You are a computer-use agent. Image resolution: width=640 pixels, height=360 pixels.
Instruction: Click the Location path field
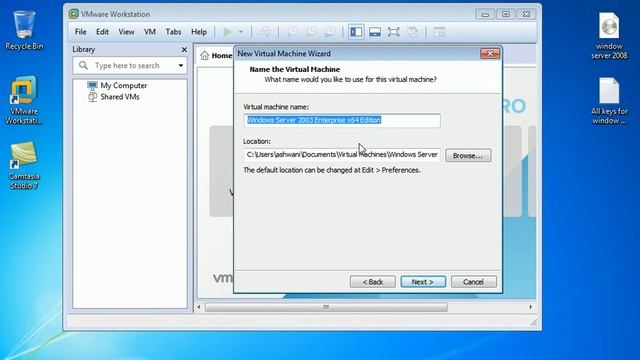click(x=342, y=155)
